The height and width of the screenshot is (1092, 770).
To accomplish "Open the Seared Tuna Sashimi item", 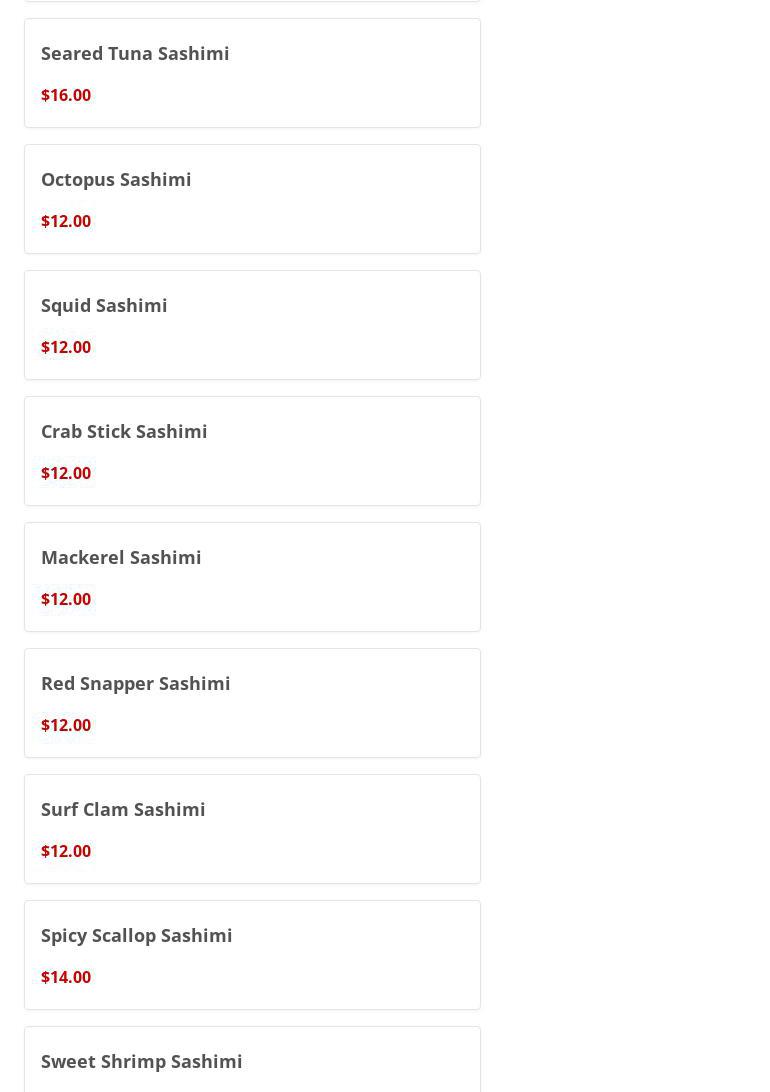I will (x=135, y=53).
